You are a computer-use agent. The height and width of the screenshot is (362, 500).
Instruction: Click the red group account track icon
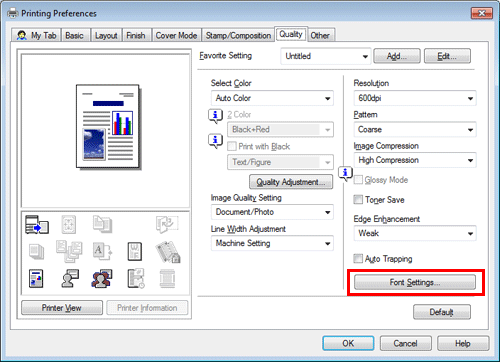[102, 279]
